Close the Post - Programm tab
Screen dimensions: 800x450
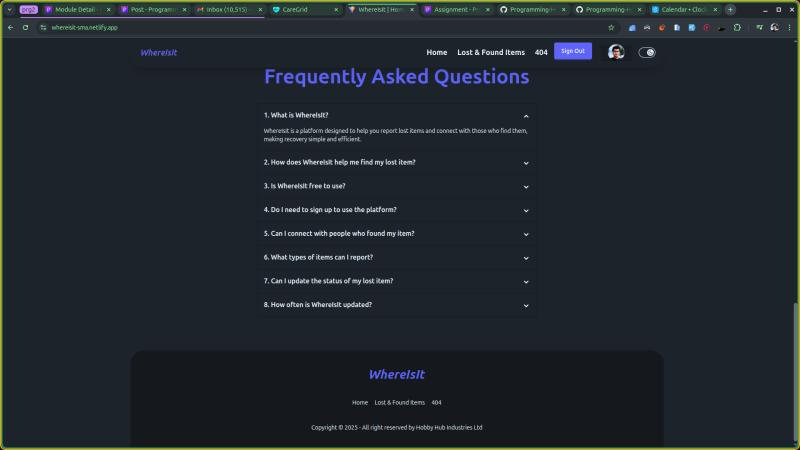coord(185,10)
